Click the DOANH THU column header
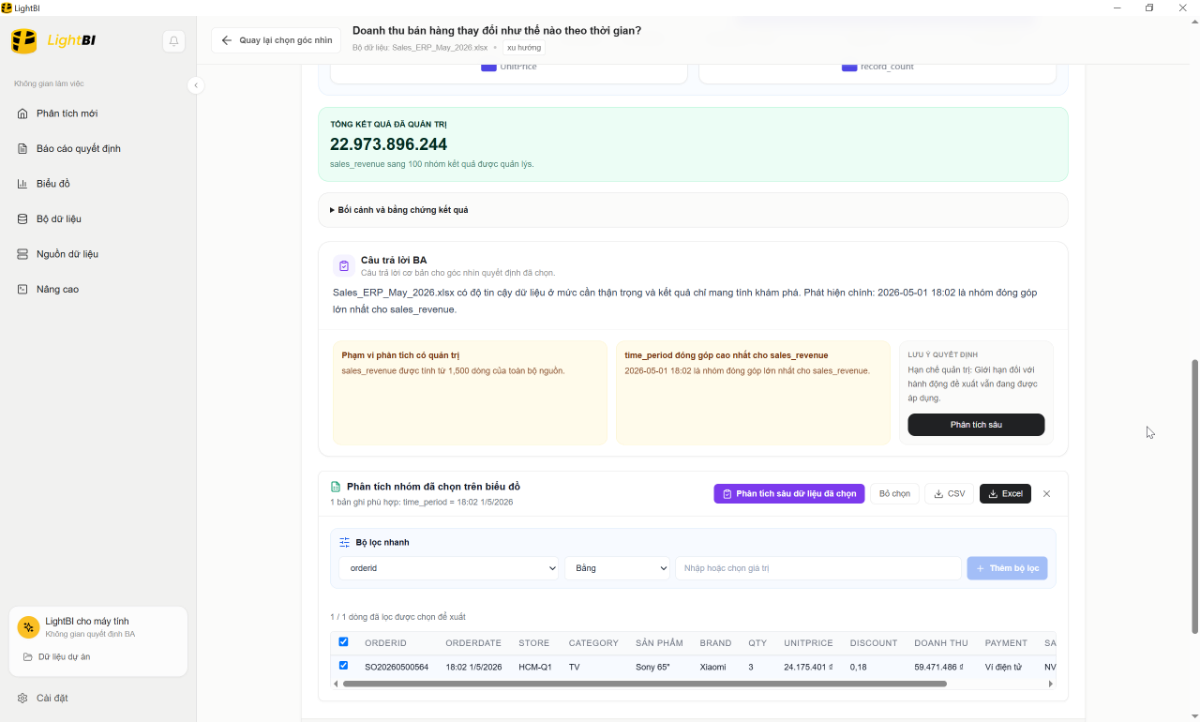This screenshot has height=722, width=1200. [x=941, y=643]
